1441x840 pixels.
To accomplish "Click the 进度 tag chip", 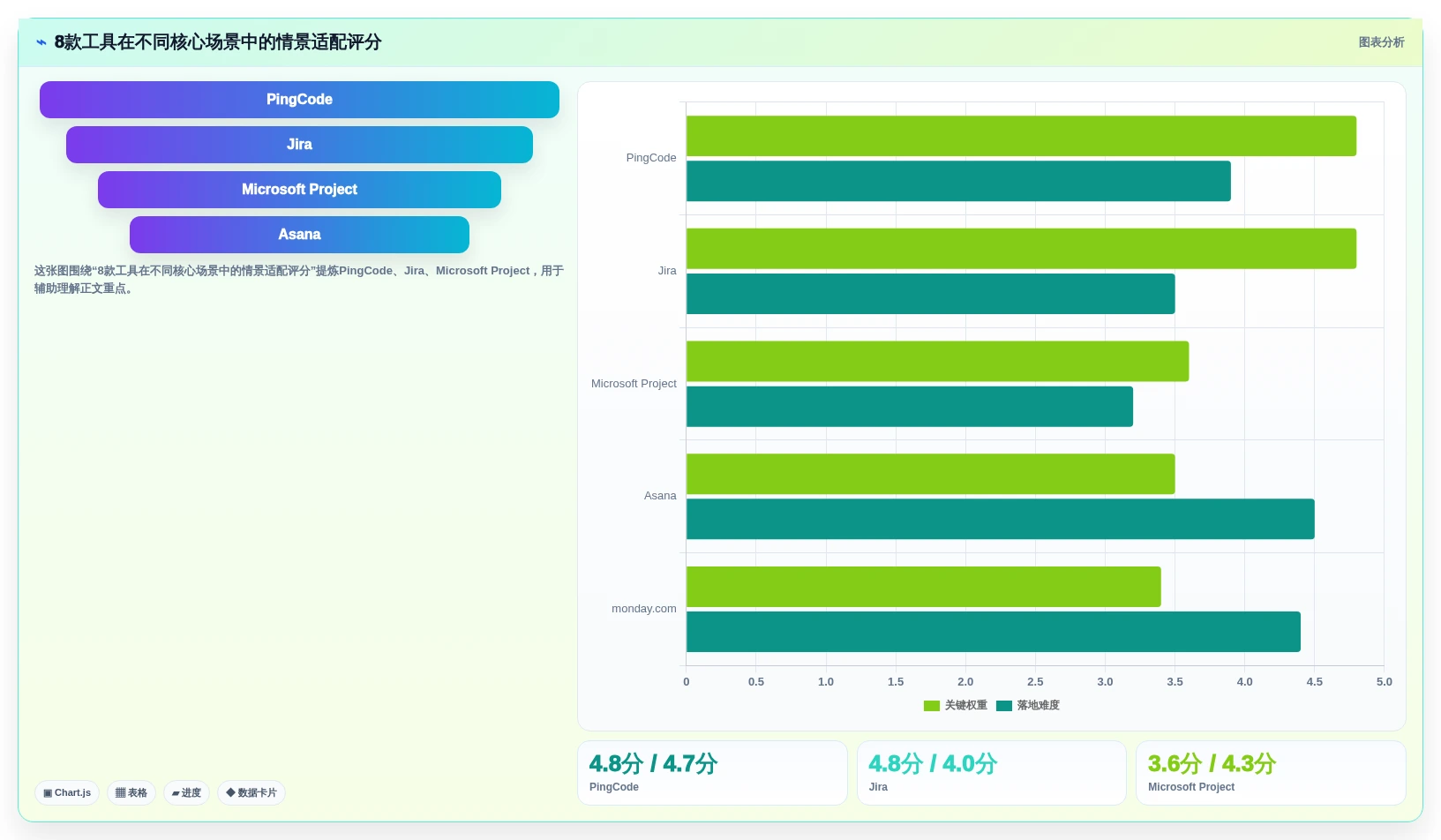I will (x=186, y=792).
